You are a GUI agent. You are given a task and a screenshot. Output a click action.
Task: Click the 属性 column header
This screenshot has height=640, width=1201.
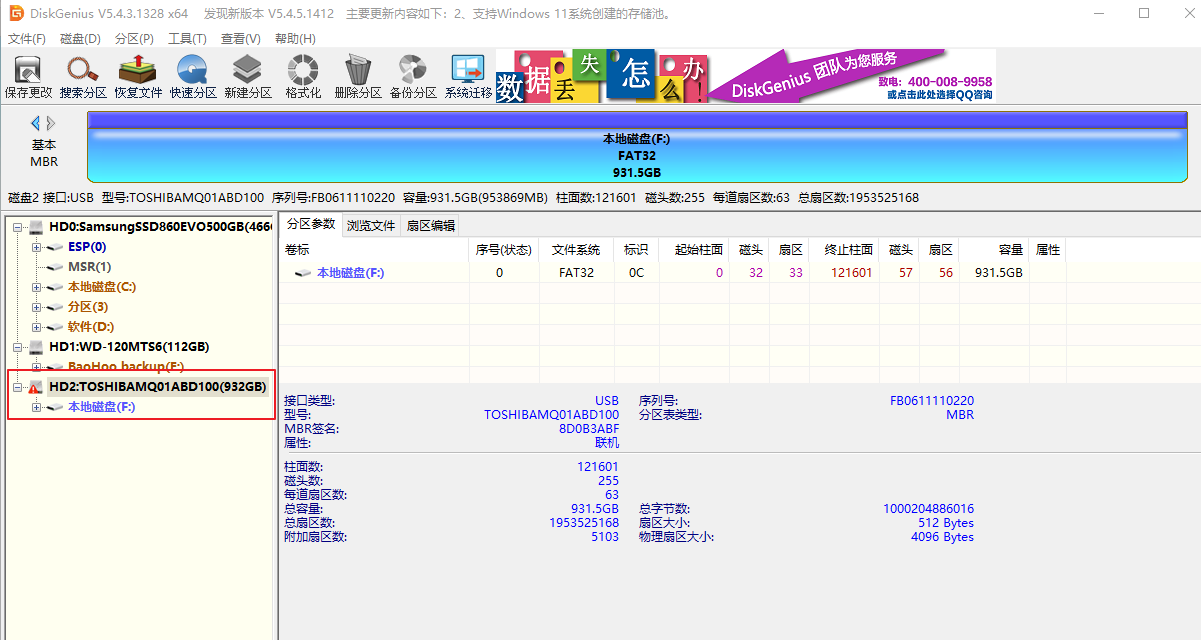pyautogui.click(x=1048, y=250)
